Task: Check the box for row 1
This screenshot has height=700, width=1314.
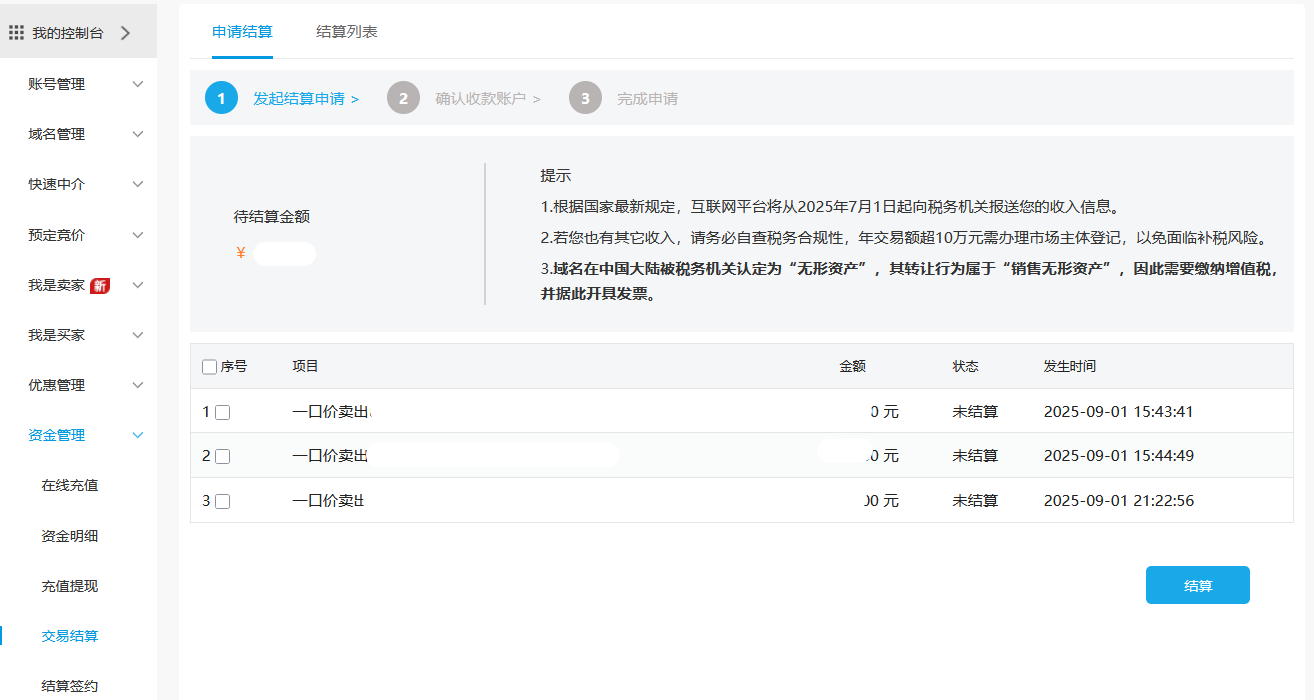Action: 223,412
